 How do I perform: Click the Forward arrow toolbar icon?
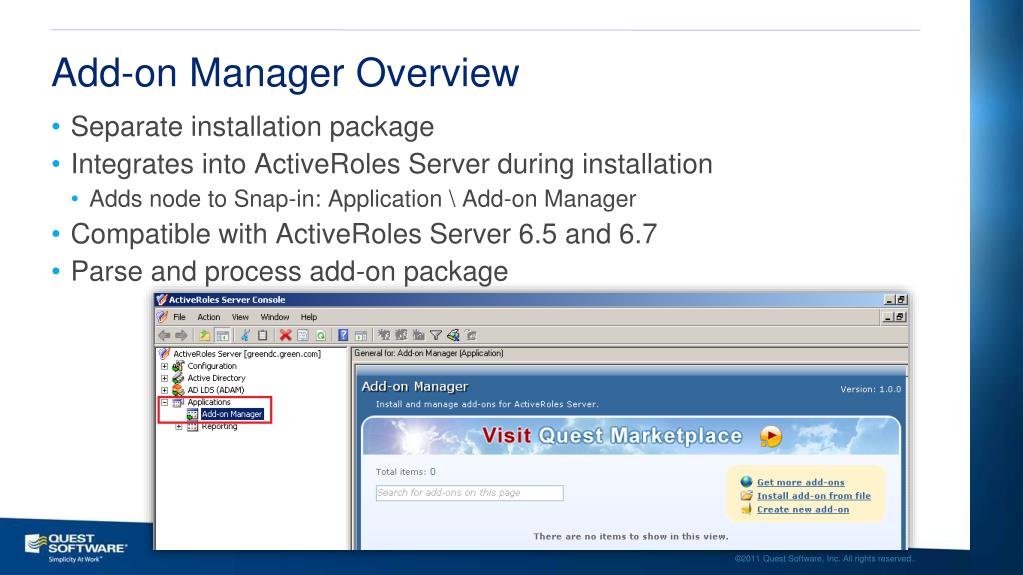[181, 335]
